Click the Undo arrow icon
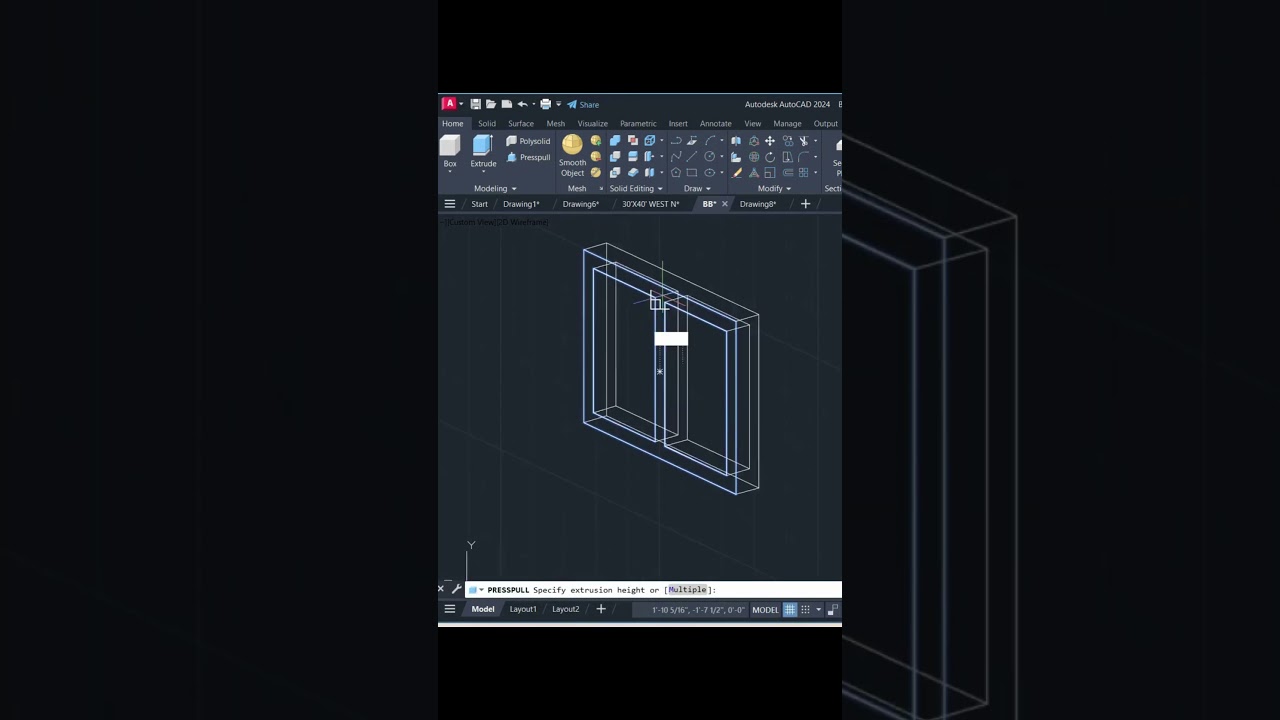The width and height of the screenshot is (1280, 720). 522,104
